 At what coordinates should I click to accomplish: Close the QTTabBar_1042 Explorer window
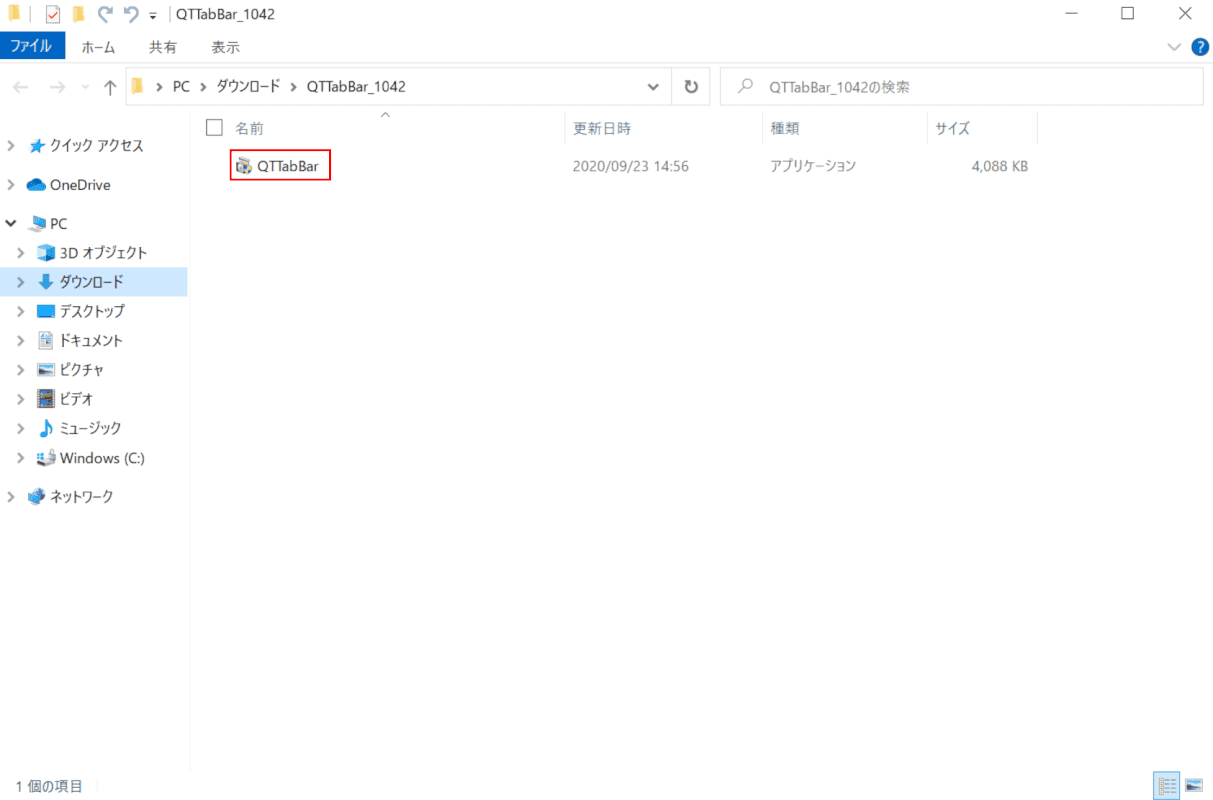1185,14
